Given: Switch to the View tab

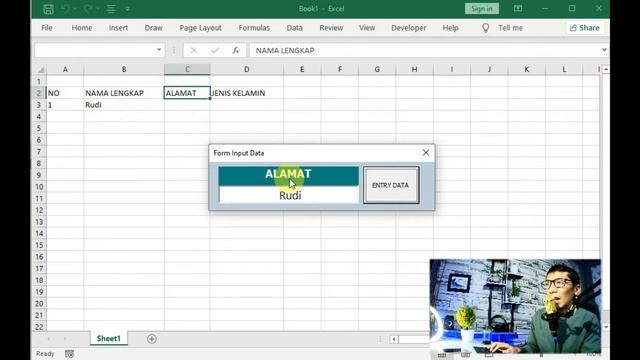Looking at the screenshot, I should 367,28.
